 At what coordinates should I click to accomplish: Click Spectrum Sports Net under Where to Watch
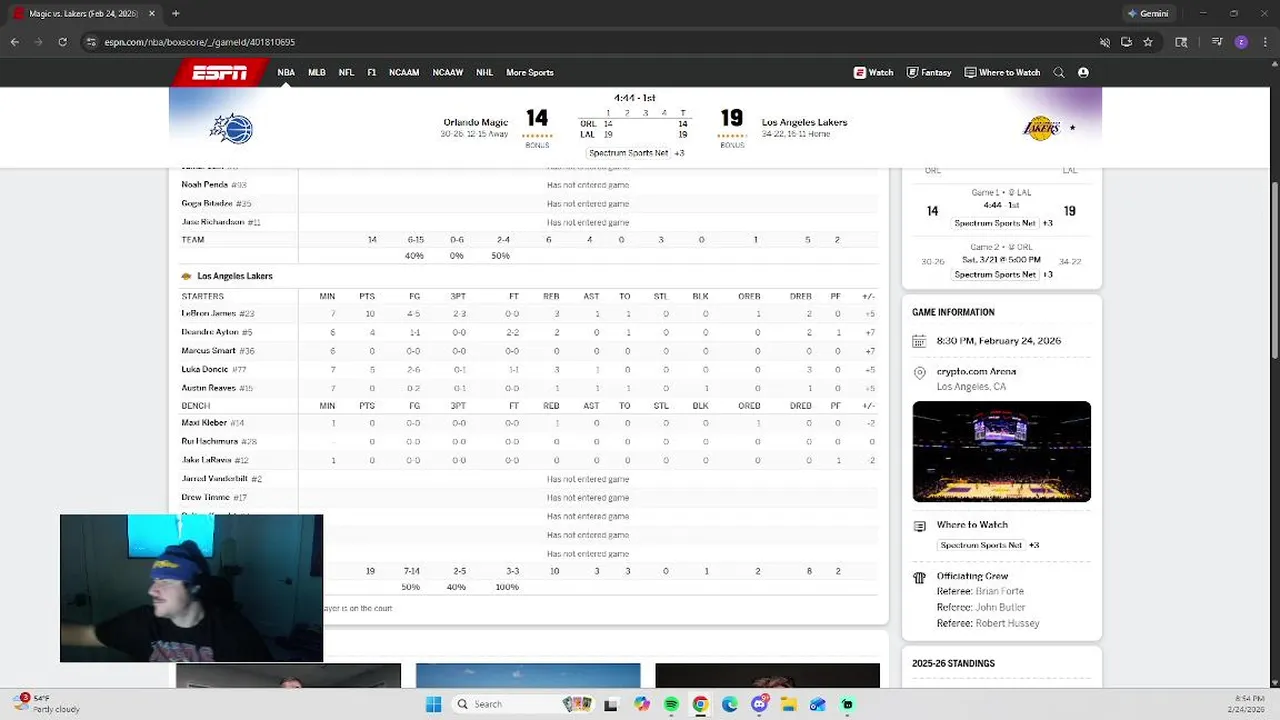pyautogui.click(x=981, y=545)
